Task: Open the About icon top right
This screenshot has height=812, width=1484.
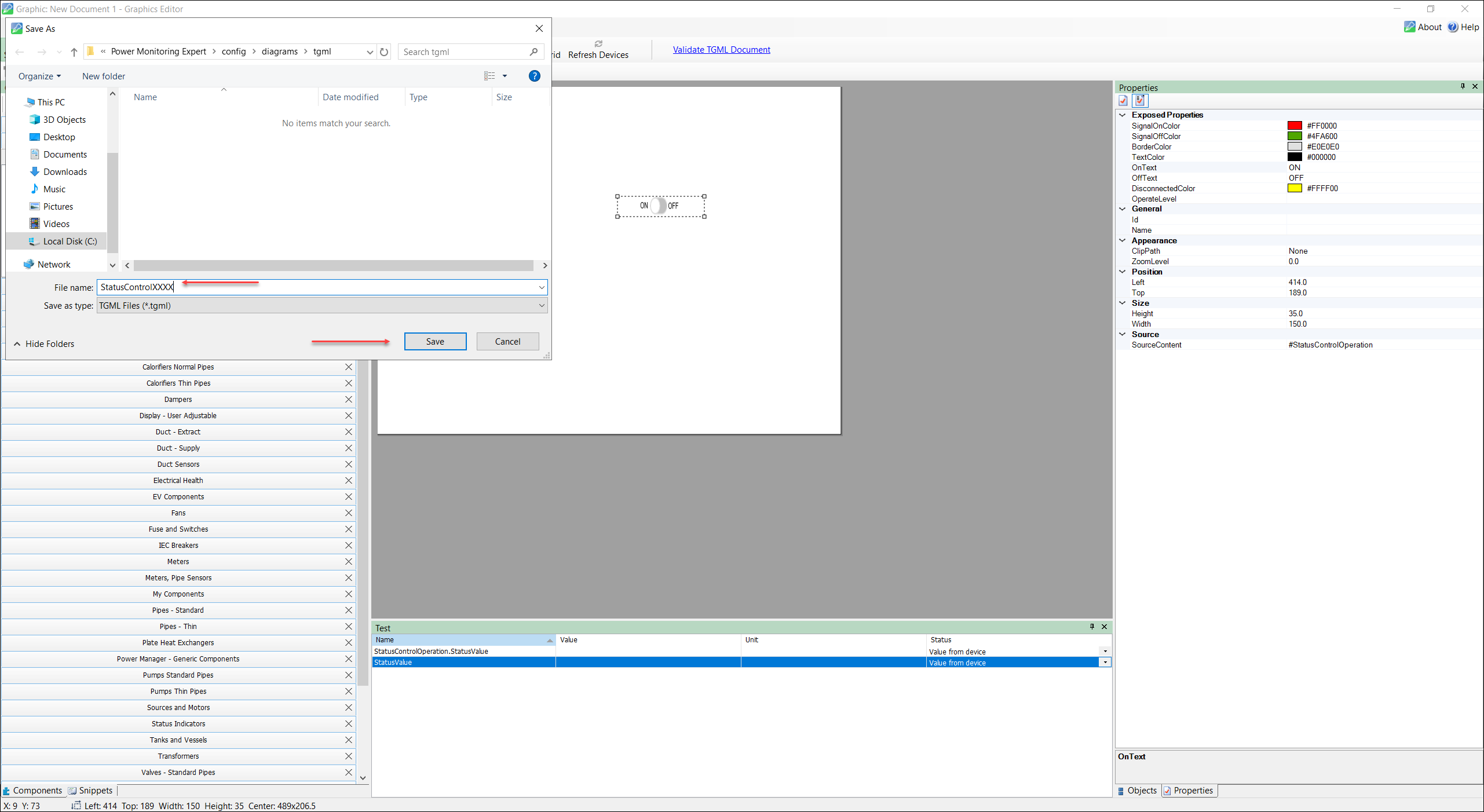Action: pyautogui.click(x=1410, y=27)
